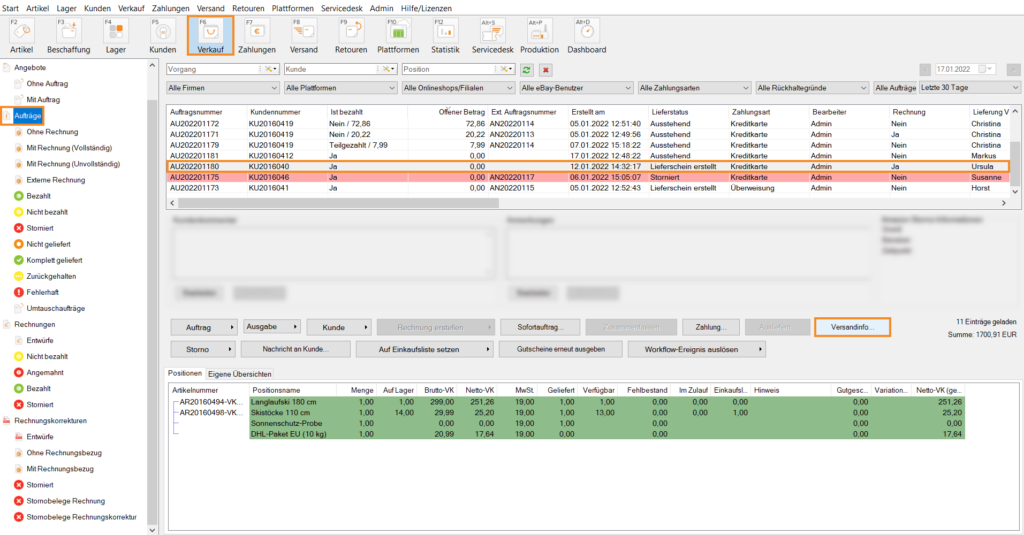This screenshot has height=535, width=1024.
Task: Open the Hilfe/Lizenzen menu
Action: [426, 7]
